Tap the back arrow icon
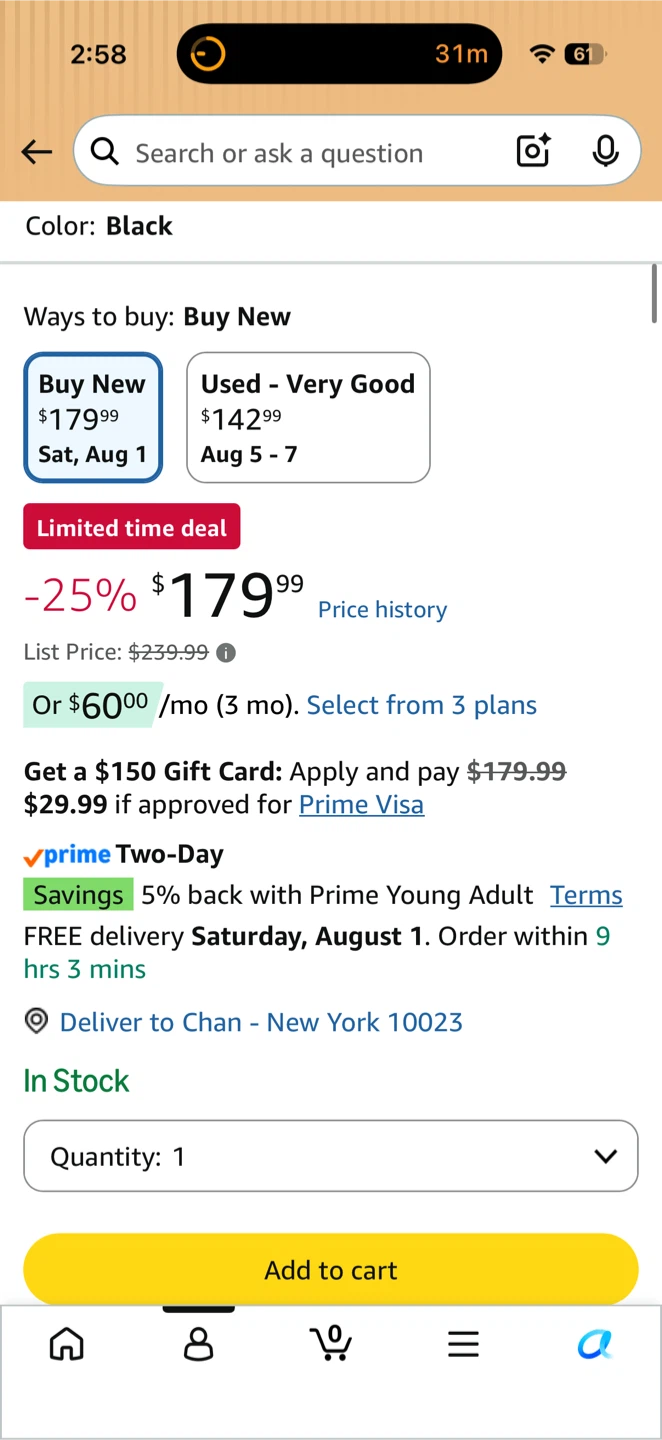662x1440 pixels. (37, 152)
